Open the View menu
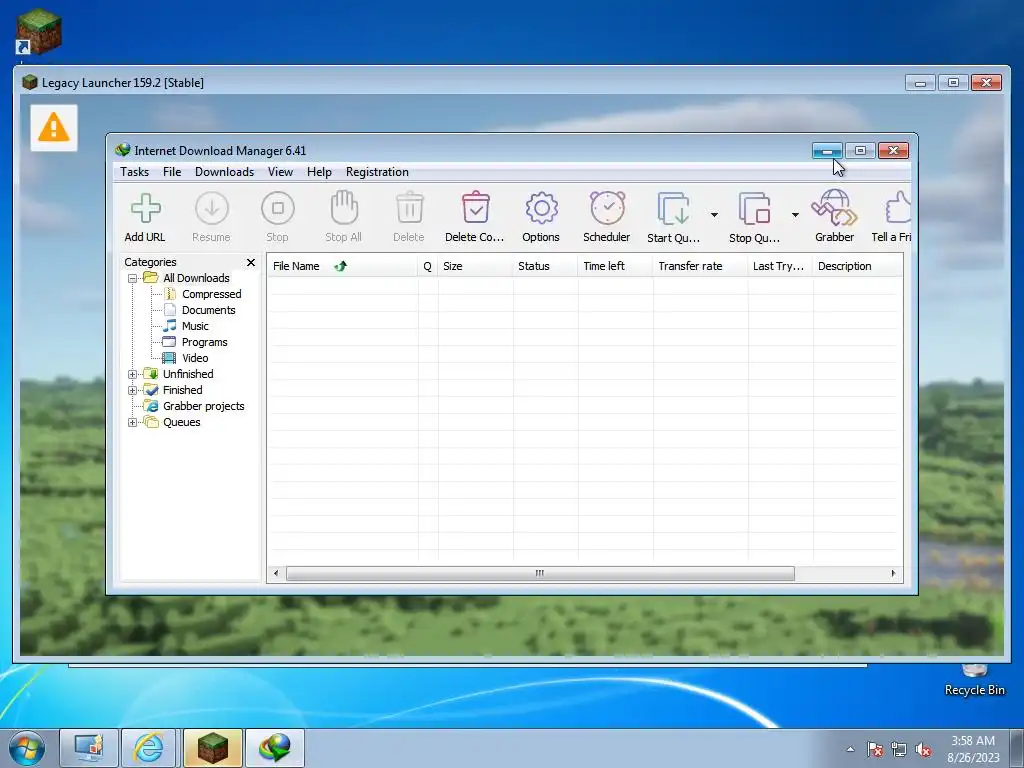The width and height of the screenshot is (1024, 768). [280, 172]
